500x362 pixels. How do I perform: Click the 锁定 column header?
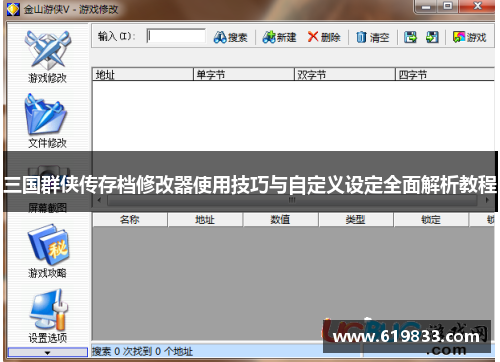click(431, 220)
